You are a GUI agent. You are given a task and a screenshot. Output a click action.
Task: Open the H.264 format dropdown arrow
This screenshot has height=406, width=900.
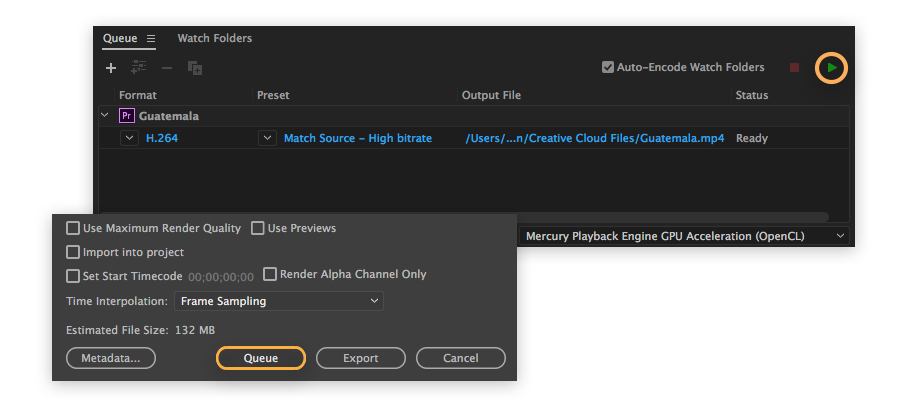coord(129,138)
